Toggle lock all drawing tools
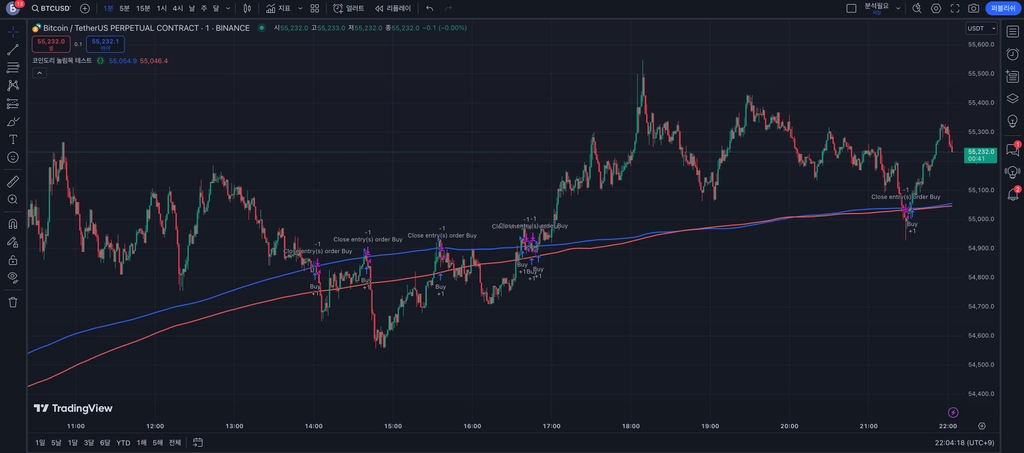Image resolution: width=1024 pixels, height=453 pixels. tap(12, 260)
